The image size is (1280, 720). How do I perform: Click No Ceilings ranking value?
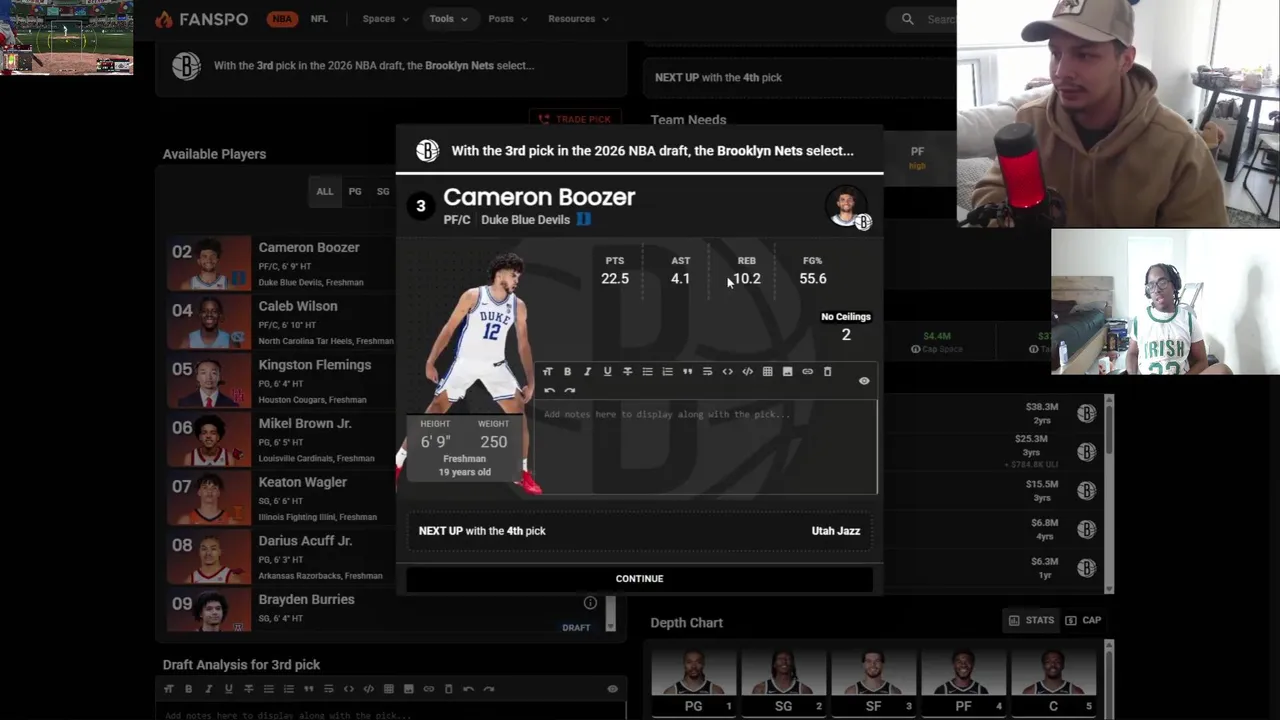click(846, 335)
